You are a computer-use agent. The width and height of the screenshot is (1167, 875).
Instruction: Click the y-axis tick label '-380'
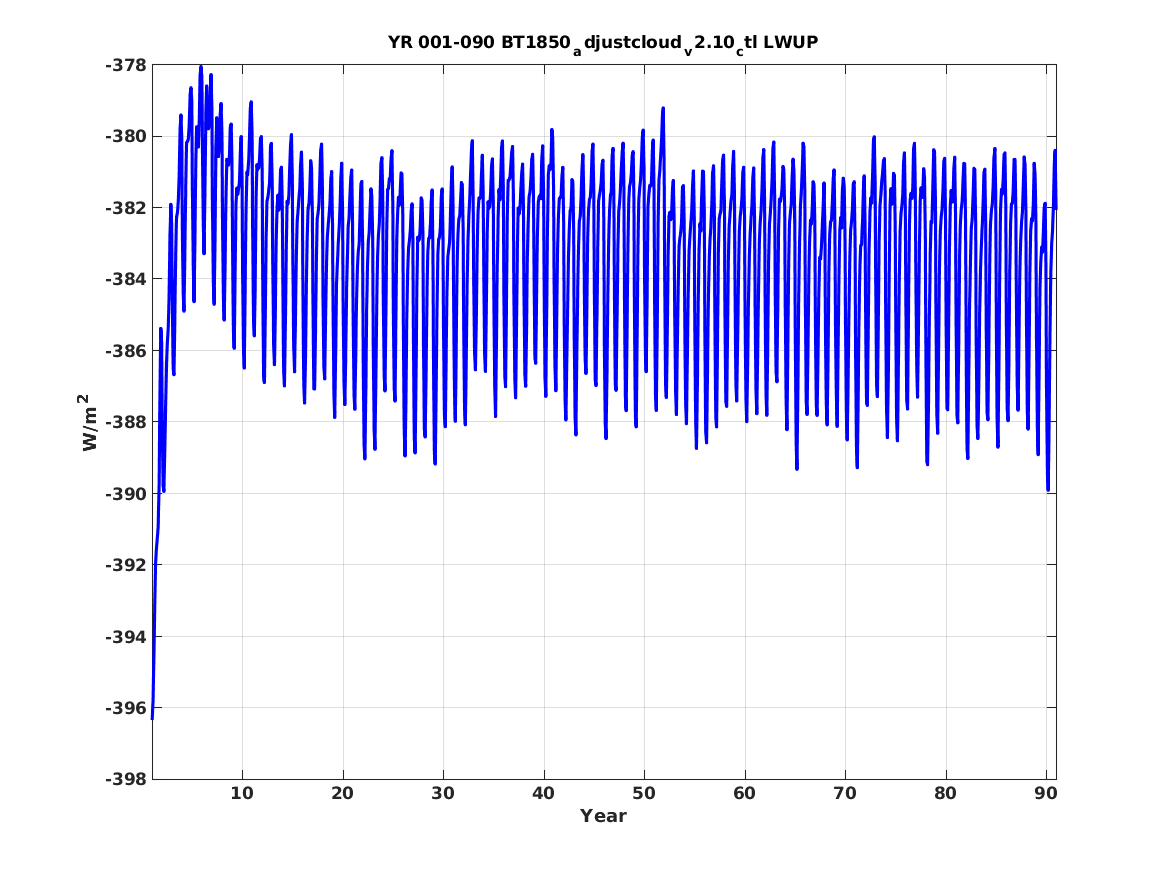(126, 137)
